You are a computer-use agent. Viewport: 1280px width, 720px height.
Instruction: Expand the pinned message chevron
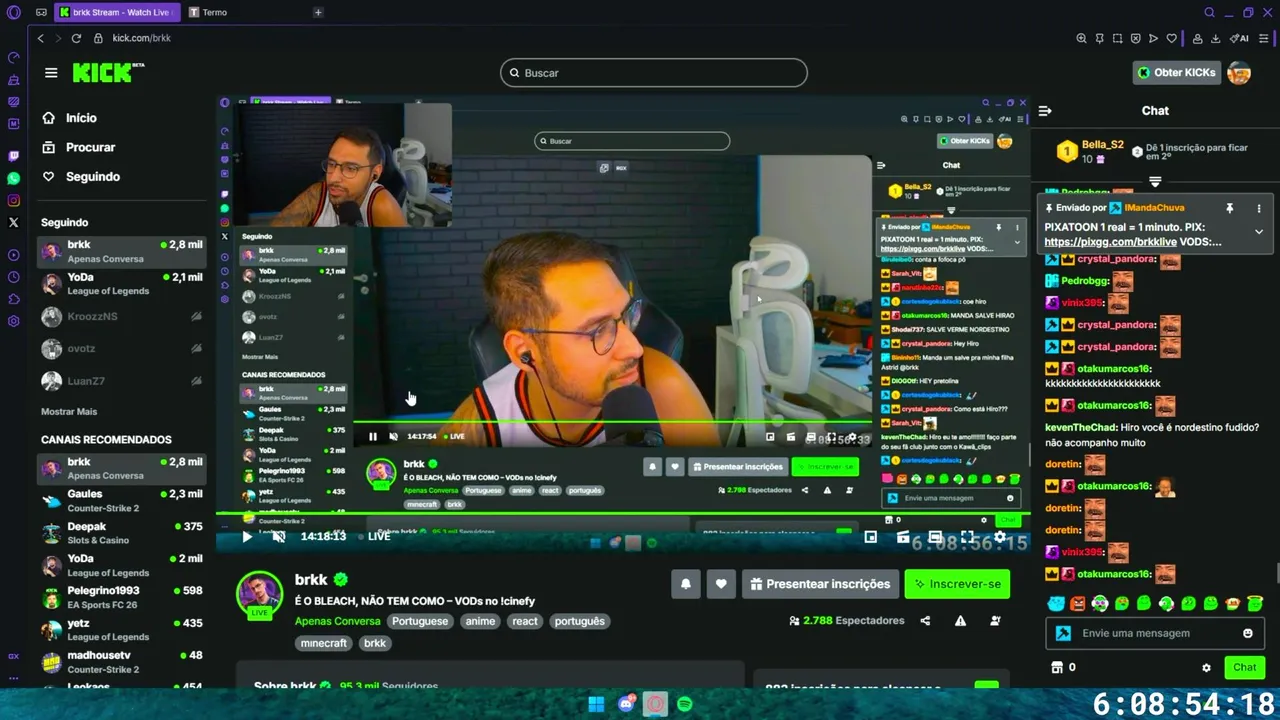1259,231
